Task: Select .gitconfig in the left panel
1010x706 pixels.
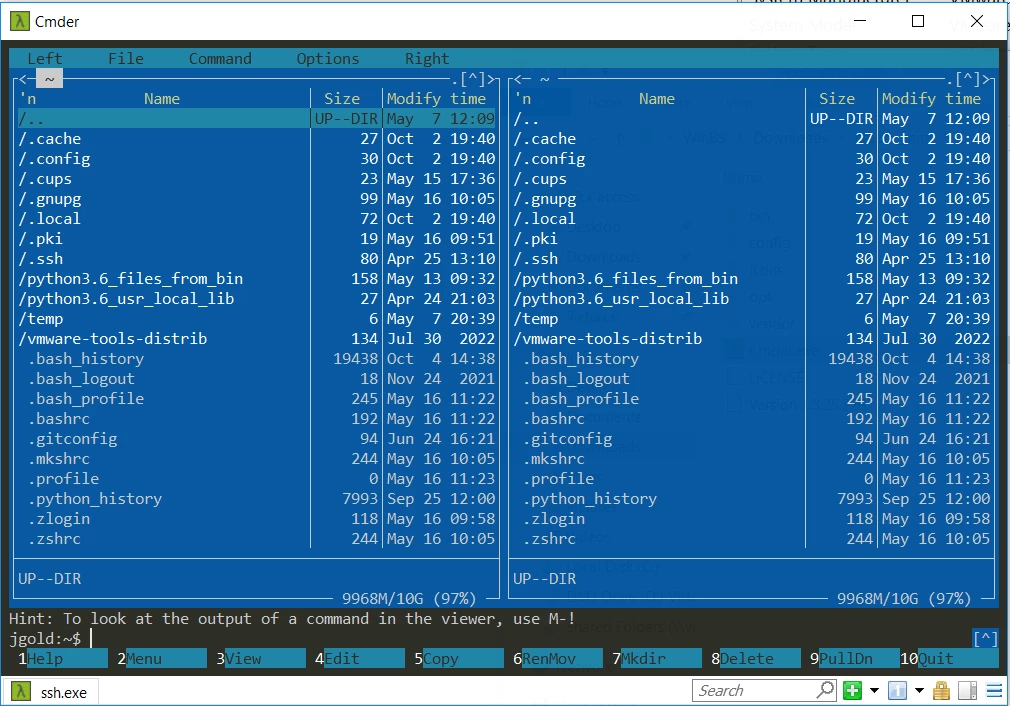Action: click(x=256, y=439)
